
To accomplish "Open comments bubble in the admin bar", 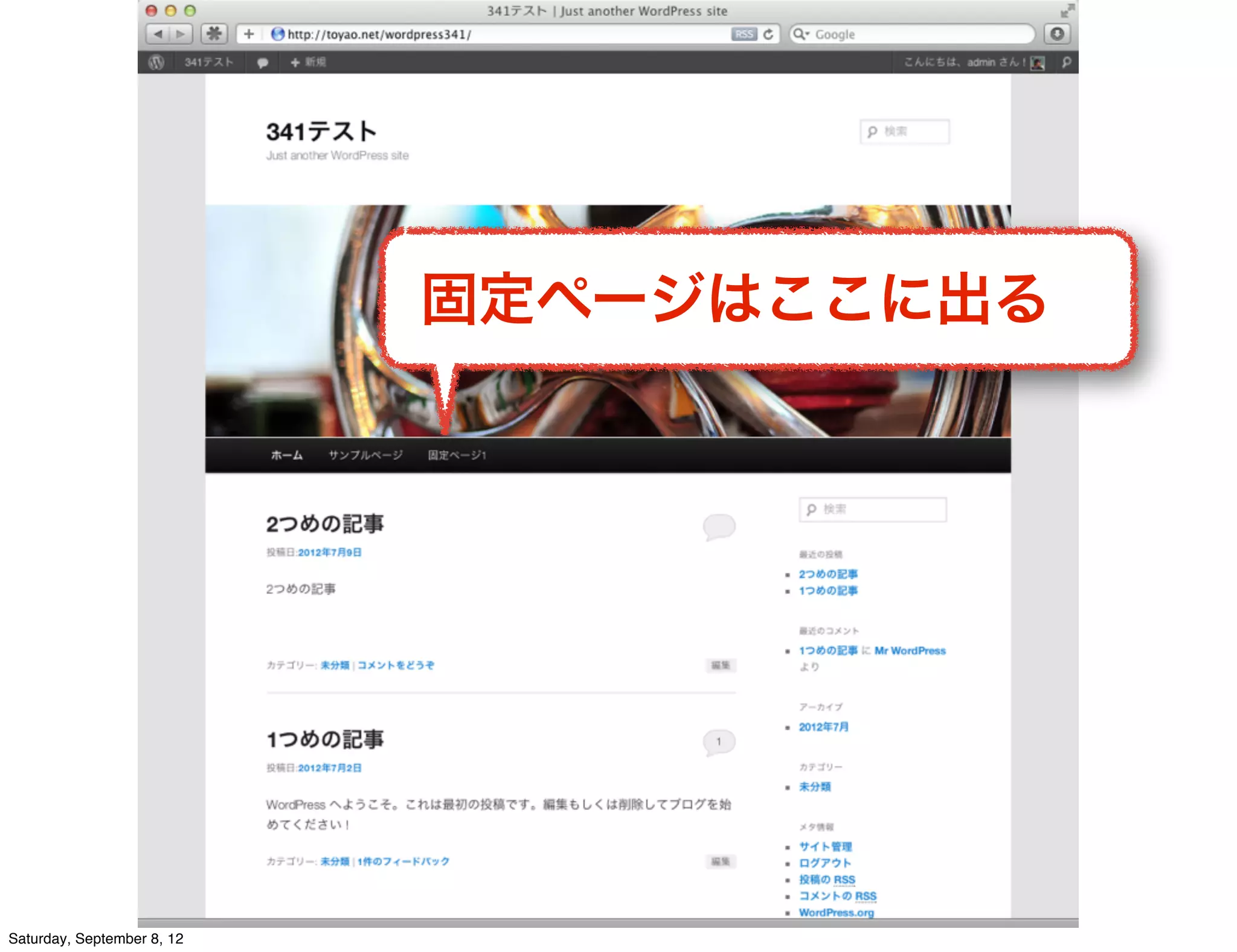I will (262, 62).
